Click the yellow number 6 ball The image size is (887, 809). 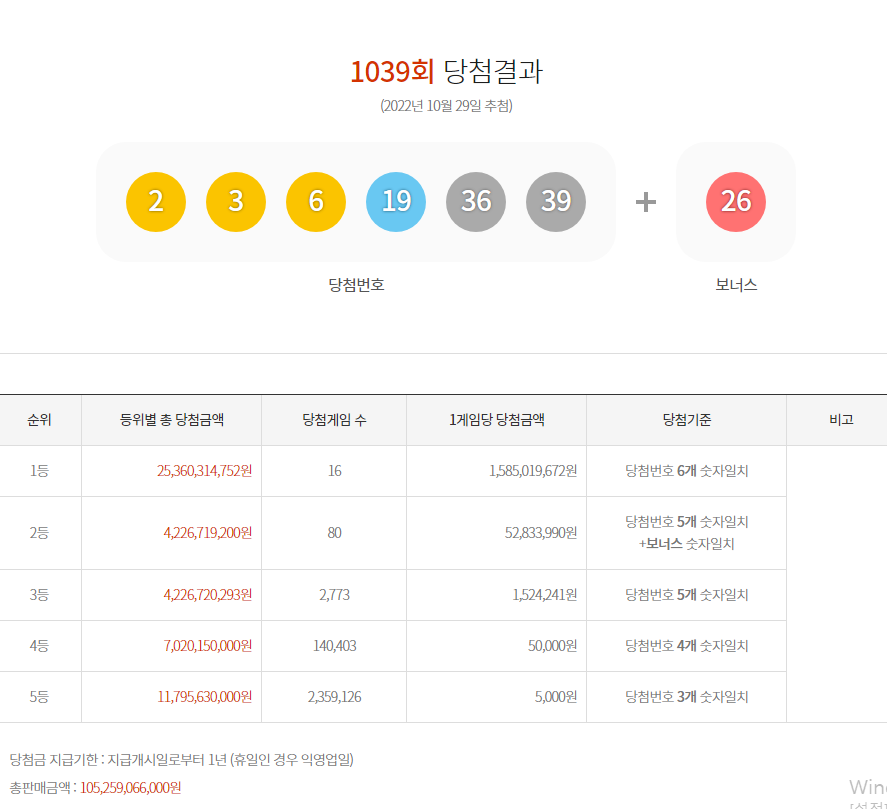tap(316, 202)
